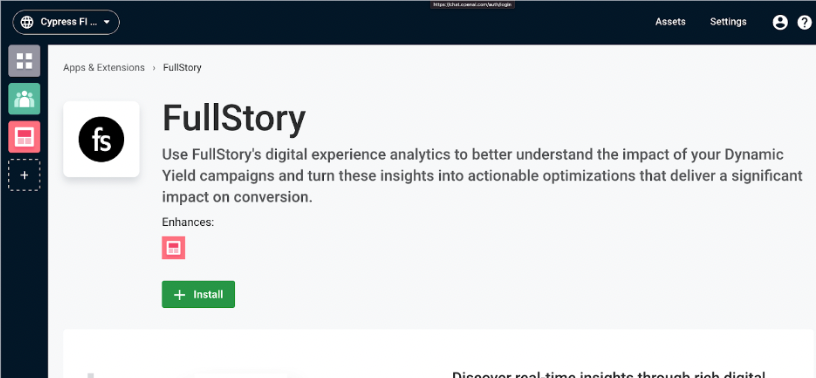This screenshot has width=816, height=378.
Task: Open the green people audiences sidebar icon
Action: [x=24, y=99]
